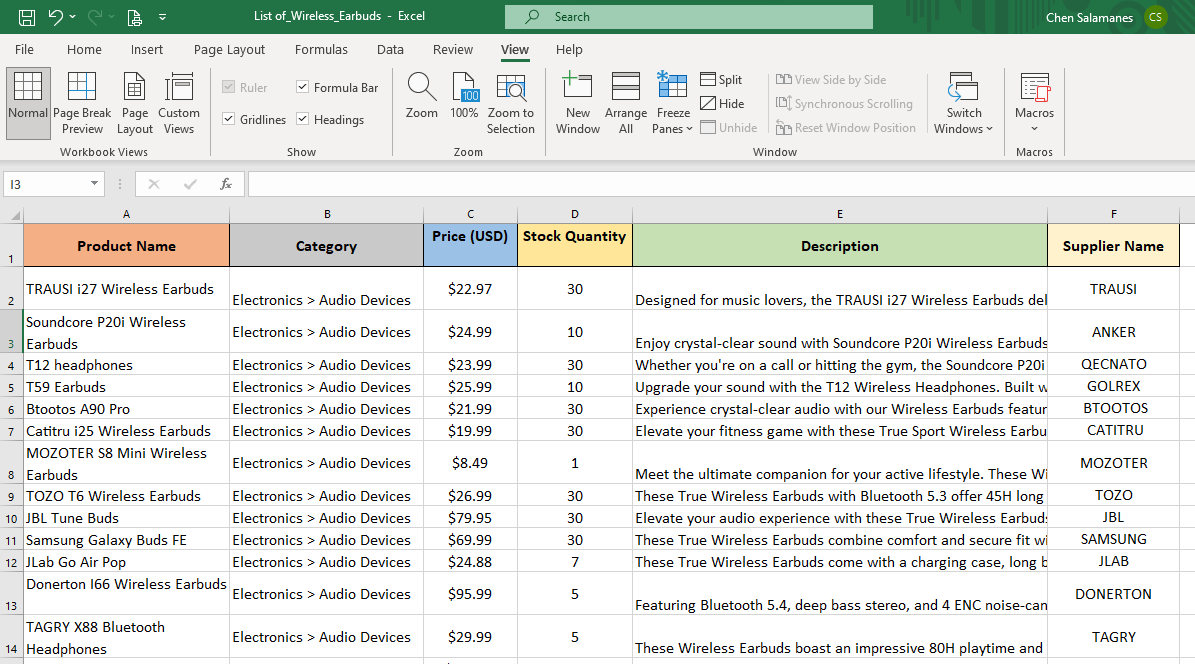Screen dimensions: 1195x664
Task: Click the Search box in title bar
Action: point(688,17)
